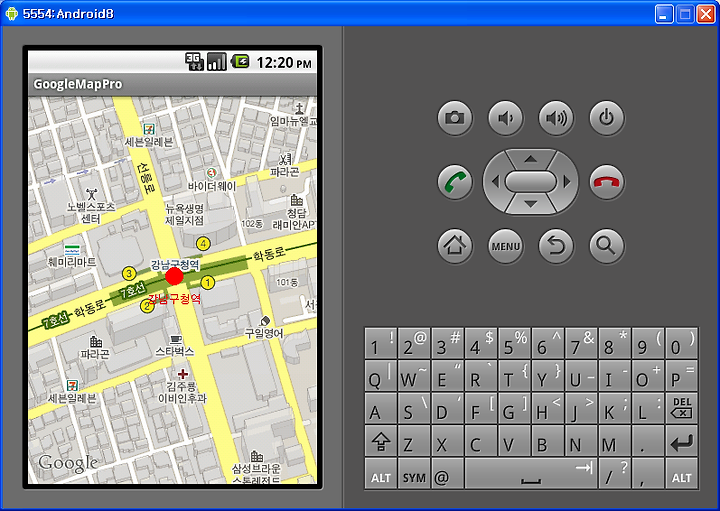
Task: Click the emulator power button
Action: pyautogui.click(x=607, y=118)
